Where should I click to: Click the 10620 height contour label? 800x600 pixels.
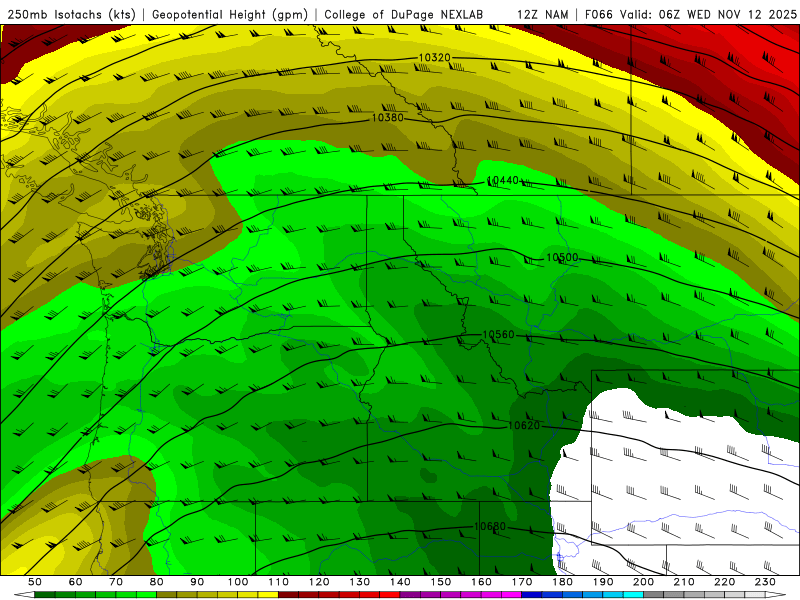click(524, 426)
